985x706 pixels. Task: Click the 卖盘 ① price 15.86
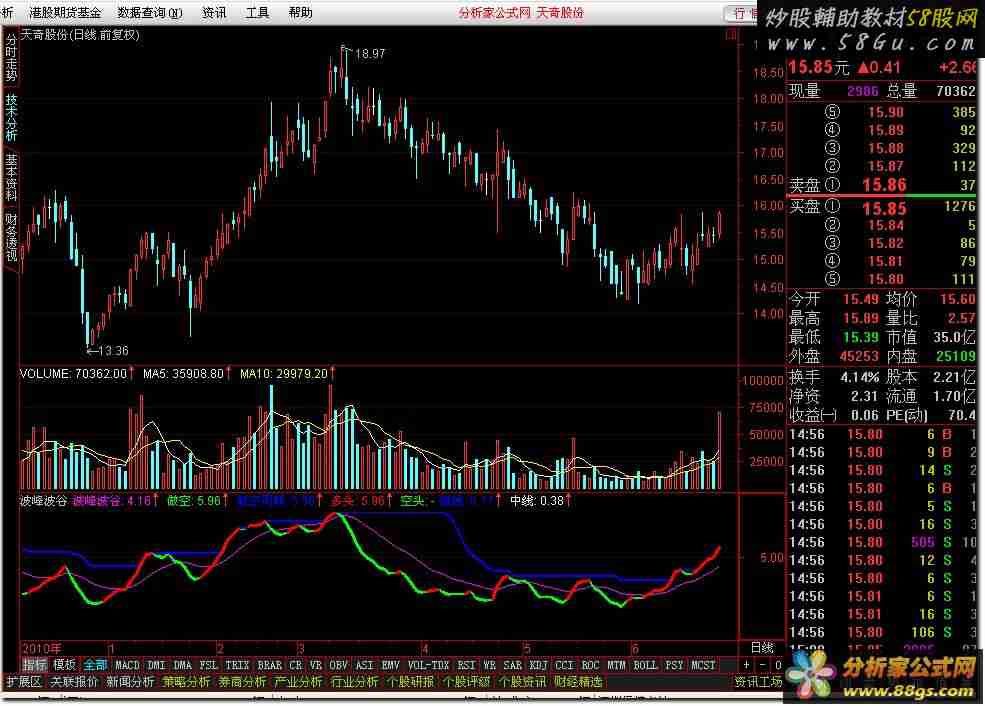884,185
